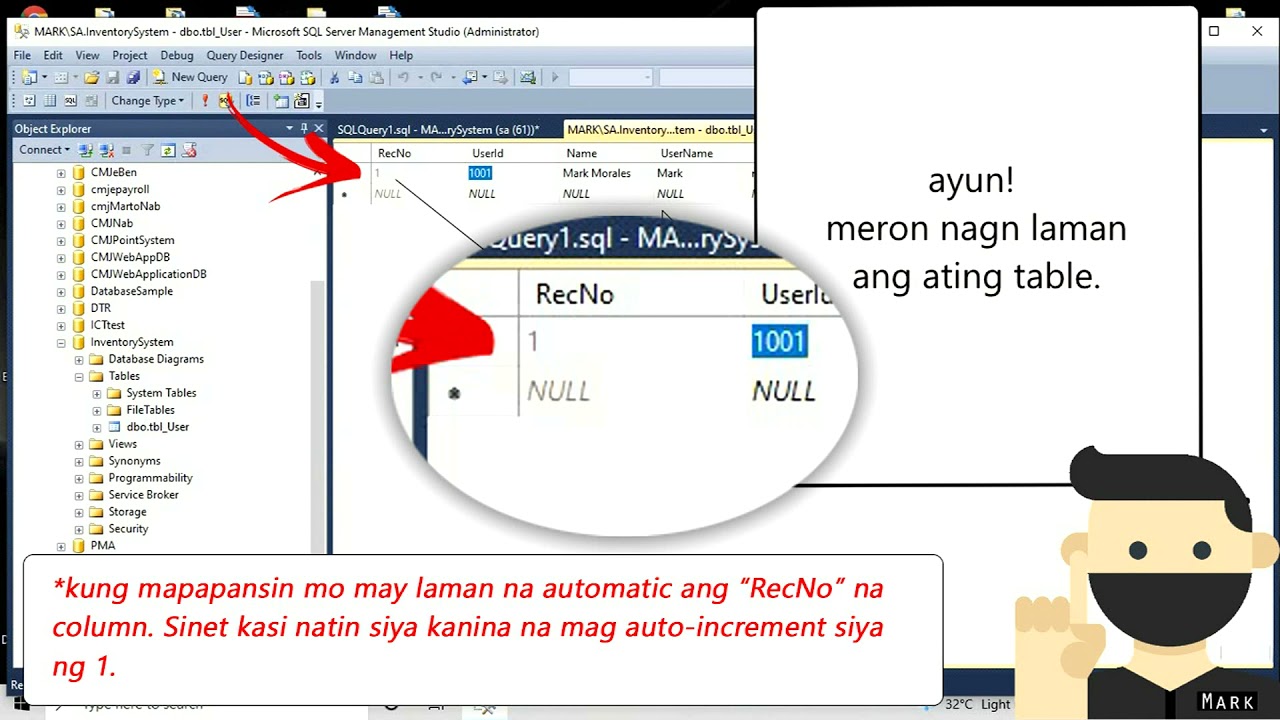Open Object Explorer window position dropdown arrow
The image size is (1280, 720).
pyautogui.click(x=289, y=128)
